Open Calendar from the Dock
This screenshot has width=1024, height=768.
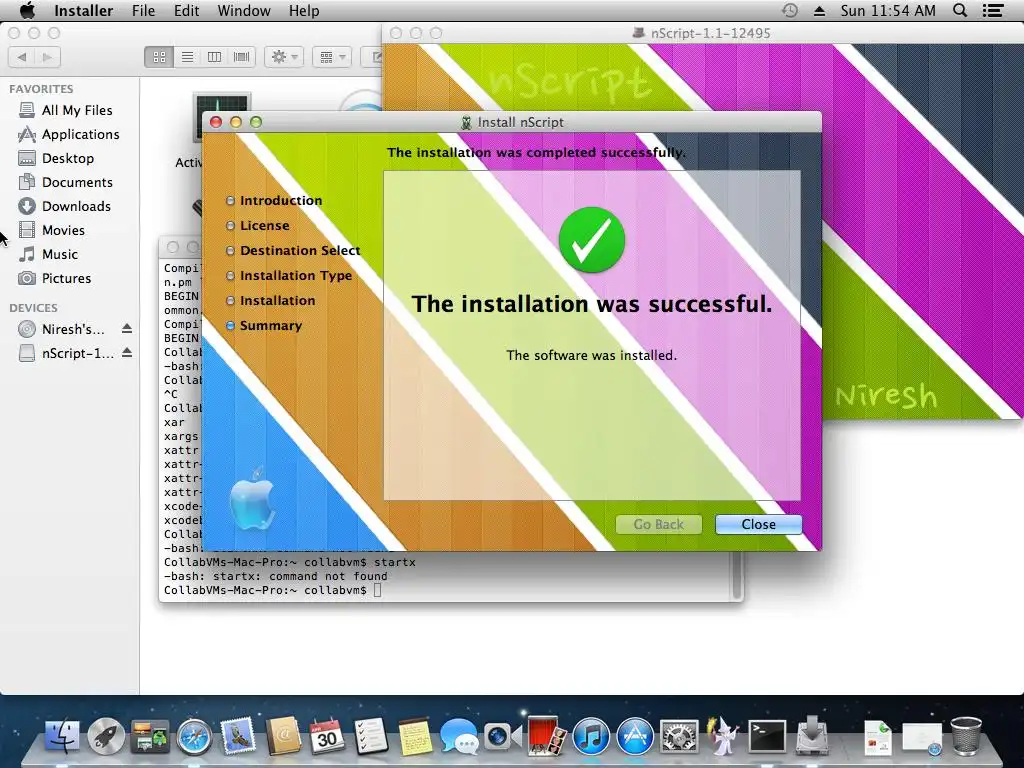pos(327,737)
